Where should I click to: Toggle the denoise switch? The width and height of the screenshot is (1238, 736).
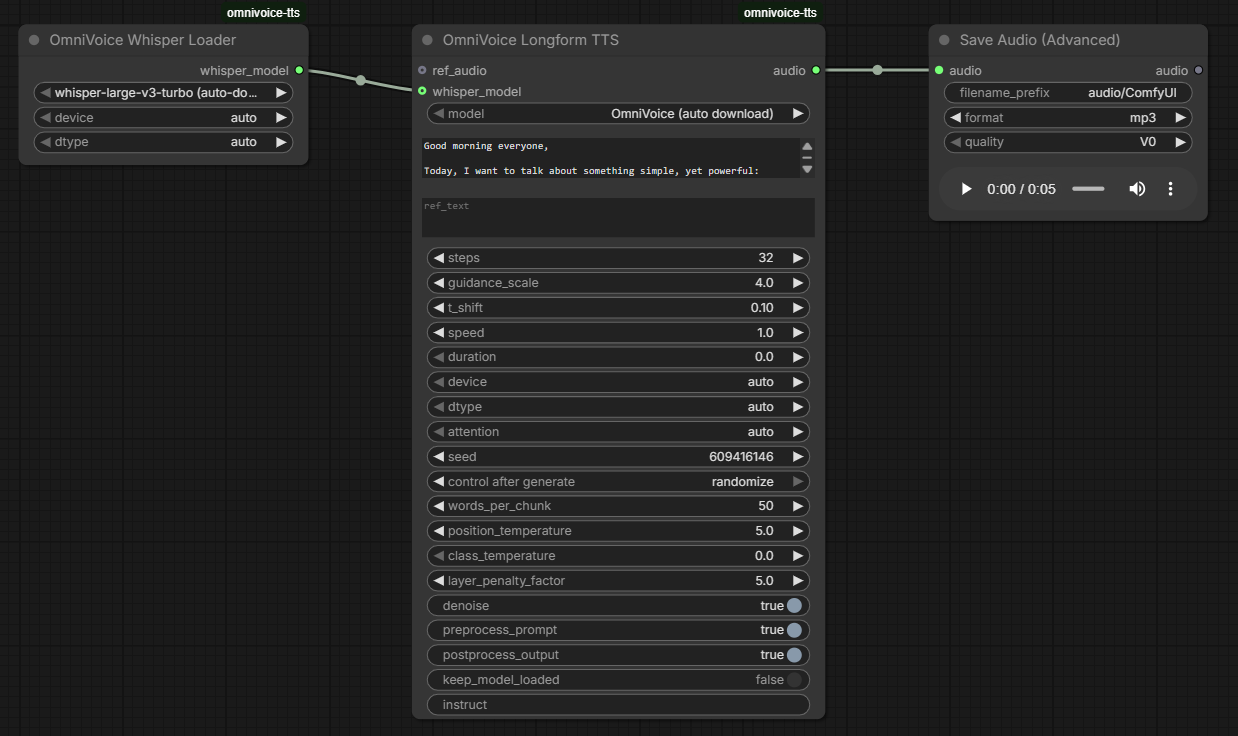pyautogui.click(x=794, y=606)
